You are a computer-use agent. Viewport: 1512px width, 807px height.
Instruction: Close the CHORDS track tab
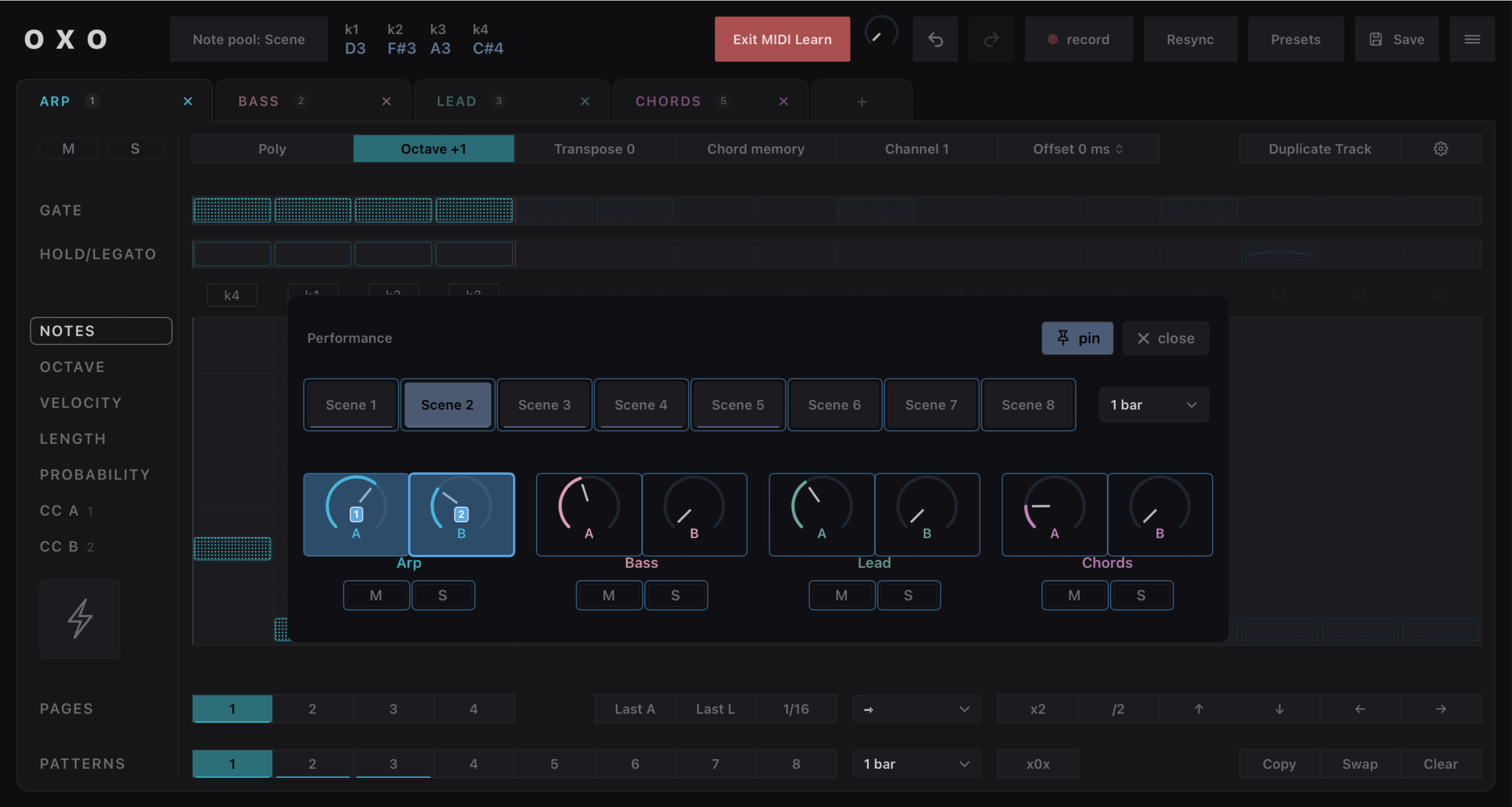pos(784,101)
